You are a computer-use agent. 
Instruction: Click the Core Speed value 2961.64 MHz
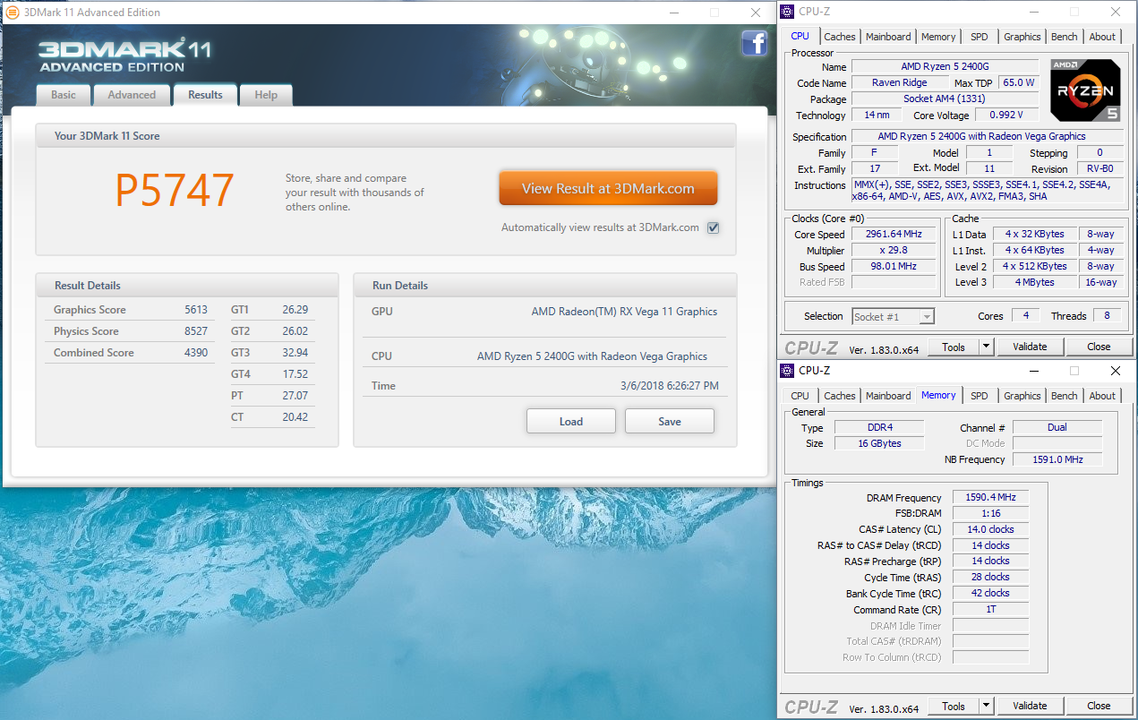tap(893, 234)
